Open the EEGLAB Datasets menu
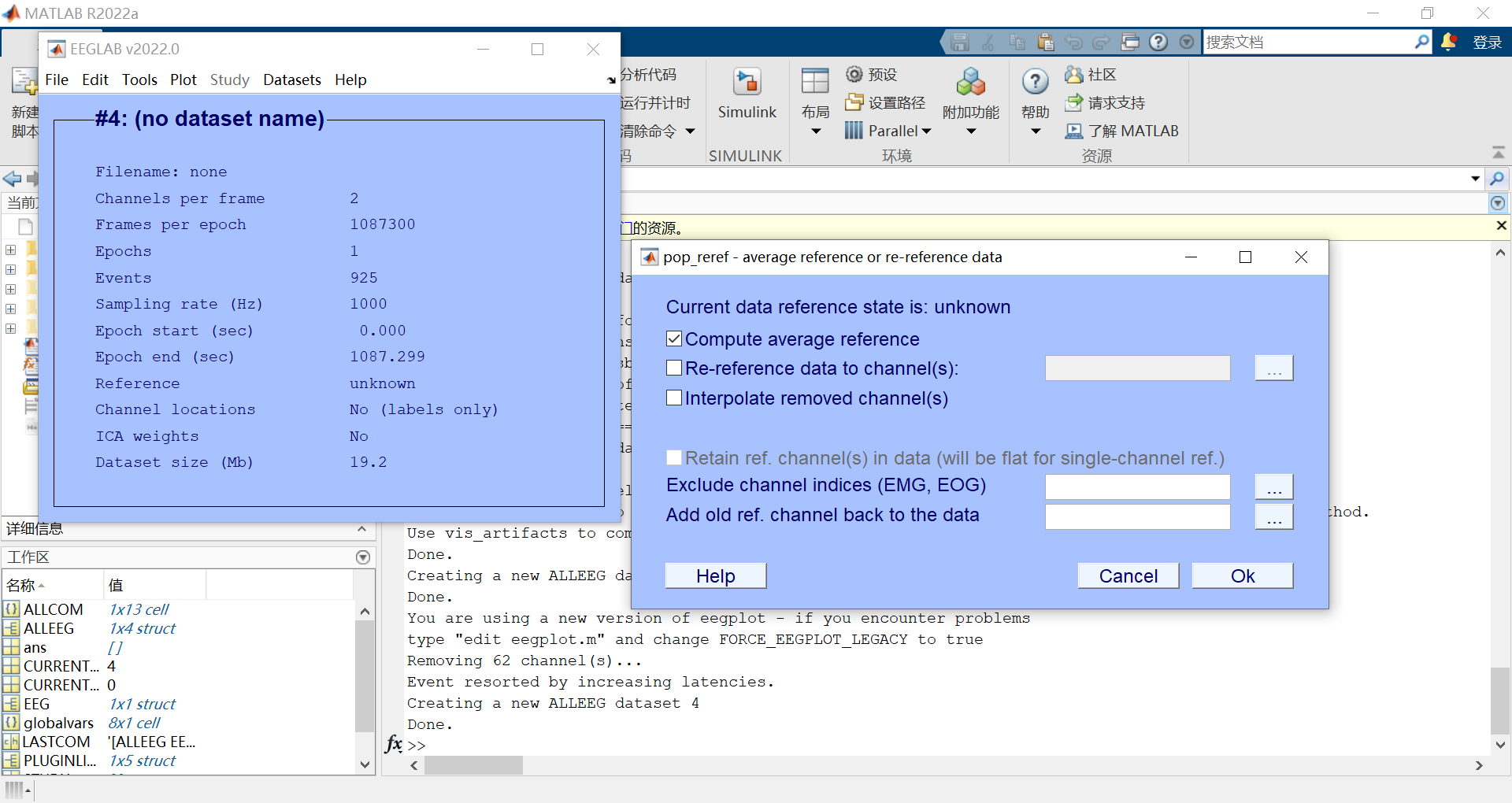The width and height of the screenshot is (1512, 803). 292,80
